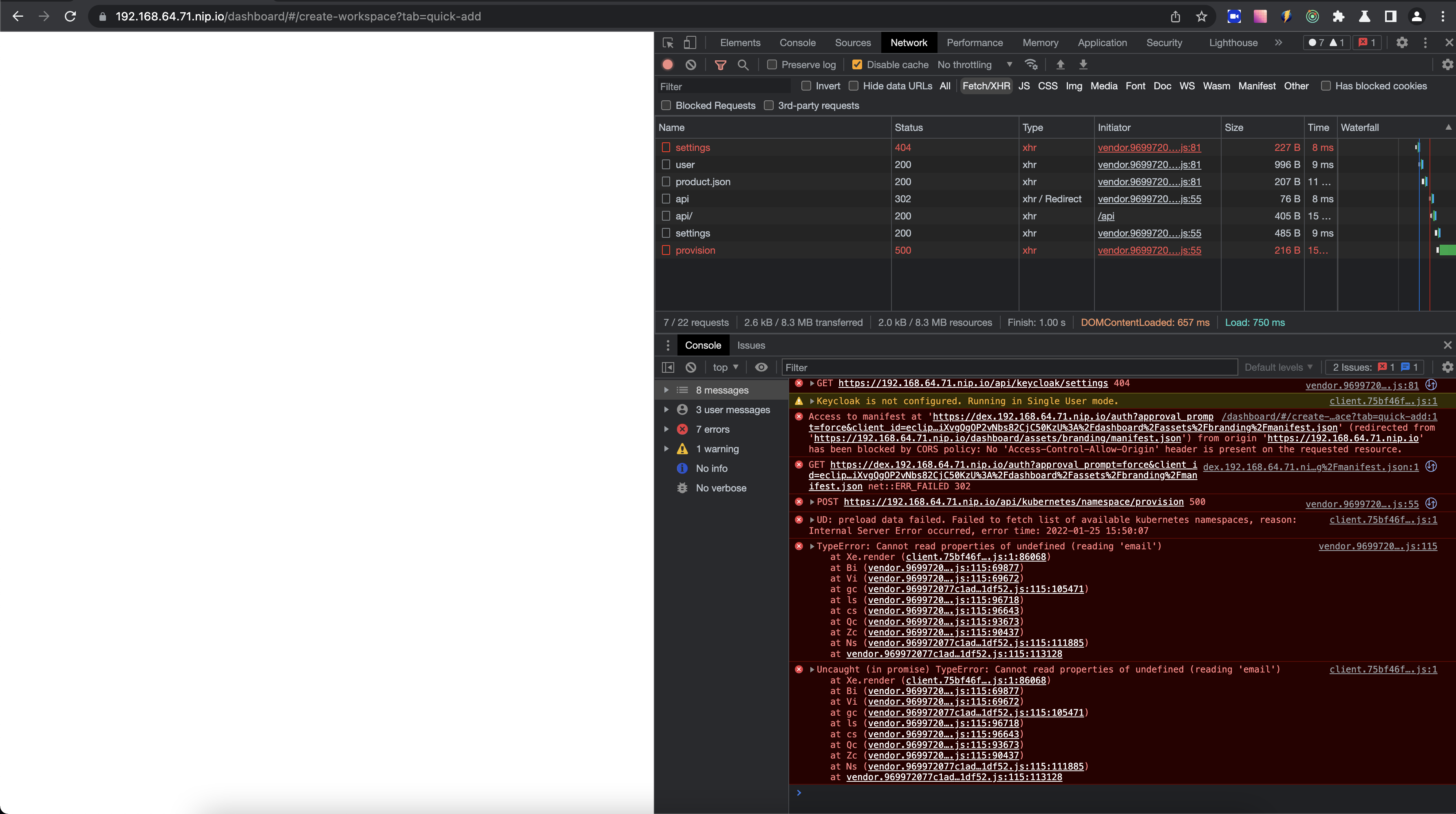
Task: Uncheck Disable cache
Action: pos(858,64)
